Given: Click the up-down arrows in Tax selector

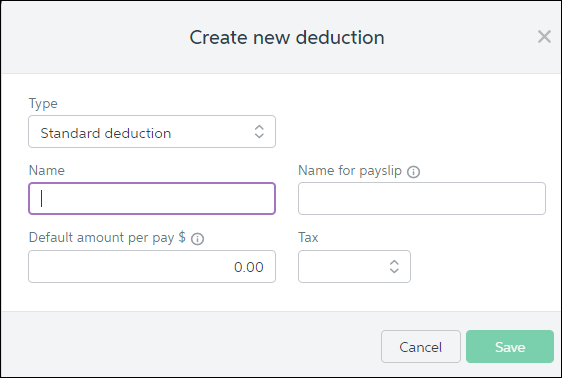Looking at the screenshot, I should point(394,267).
